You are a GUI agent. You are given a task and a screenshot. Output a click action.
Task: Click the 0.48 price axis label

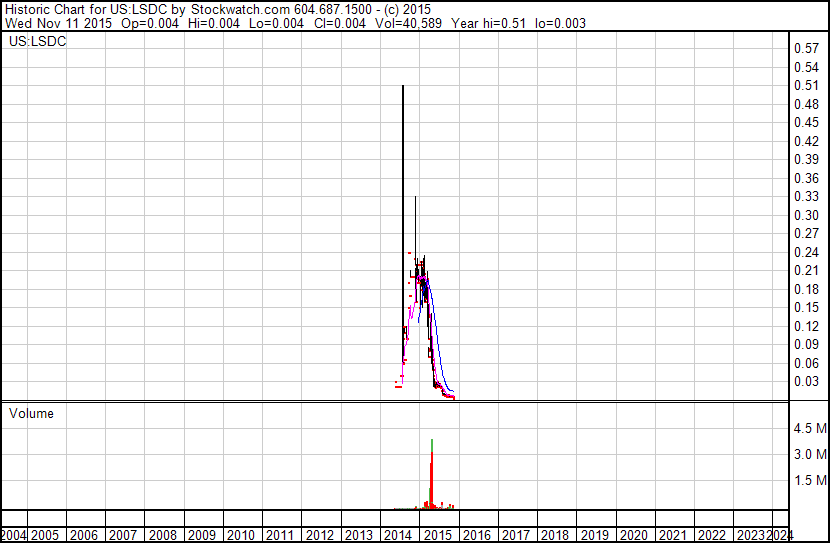coord(807,104)
